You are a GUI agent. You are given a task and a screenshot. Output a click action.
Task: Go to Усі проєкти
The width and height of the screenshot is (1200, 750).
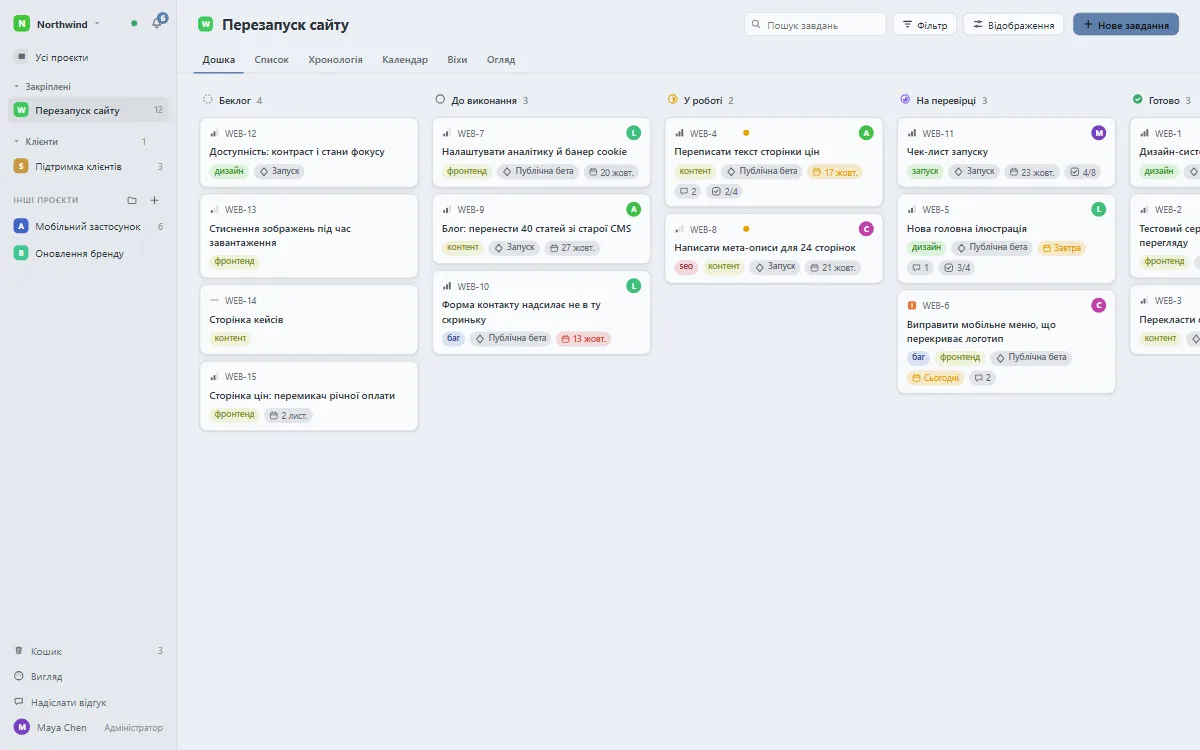pyautogui.click(x=89, y=58)
